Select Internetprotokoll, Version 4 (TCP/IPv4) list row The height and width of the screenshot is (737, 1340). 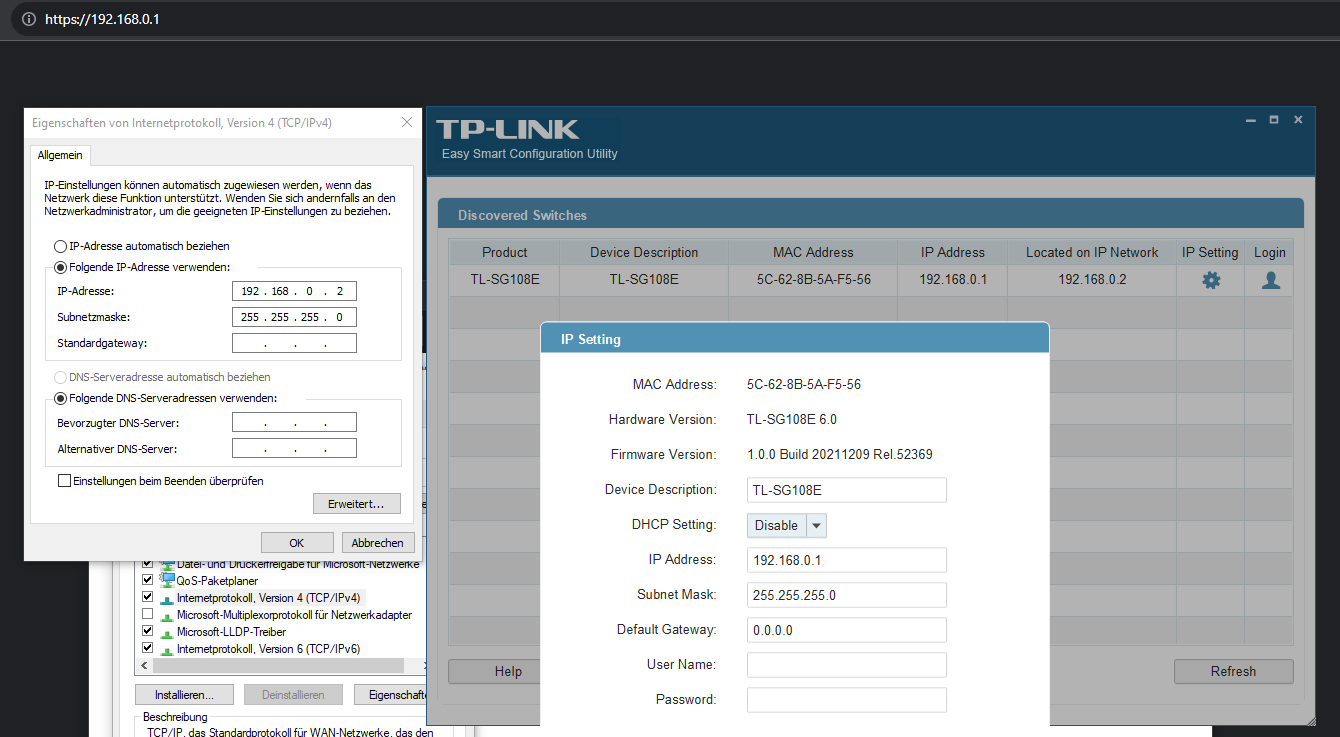coord(268,598)
